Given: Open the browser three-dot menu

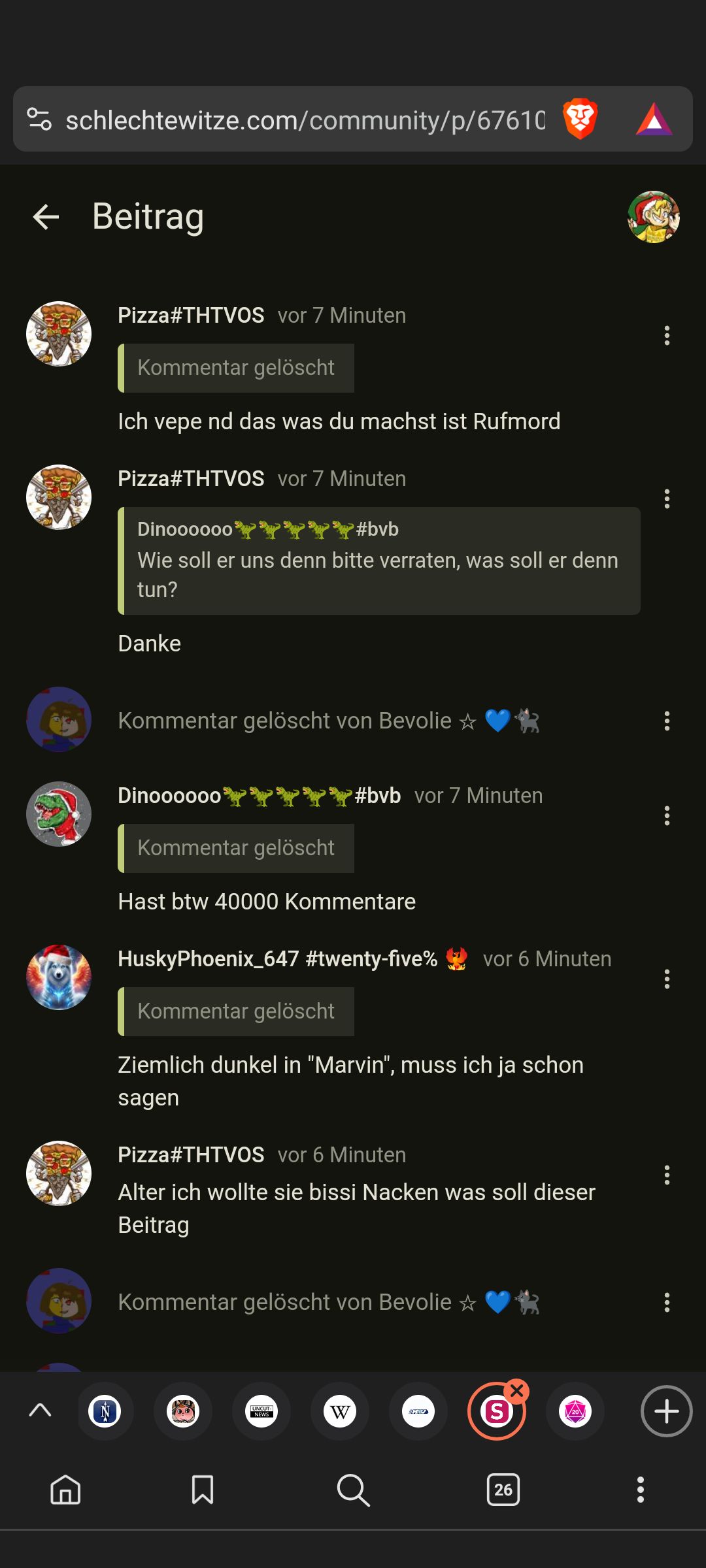Looking at the screenshot, I should pyautogui.click(x=641, y=1490).
